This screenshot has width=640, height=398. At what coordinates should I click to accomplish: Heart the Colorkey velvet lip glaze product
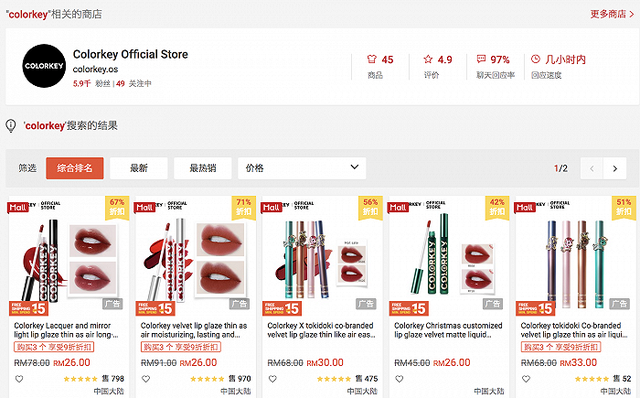click(x=146, y=379)
